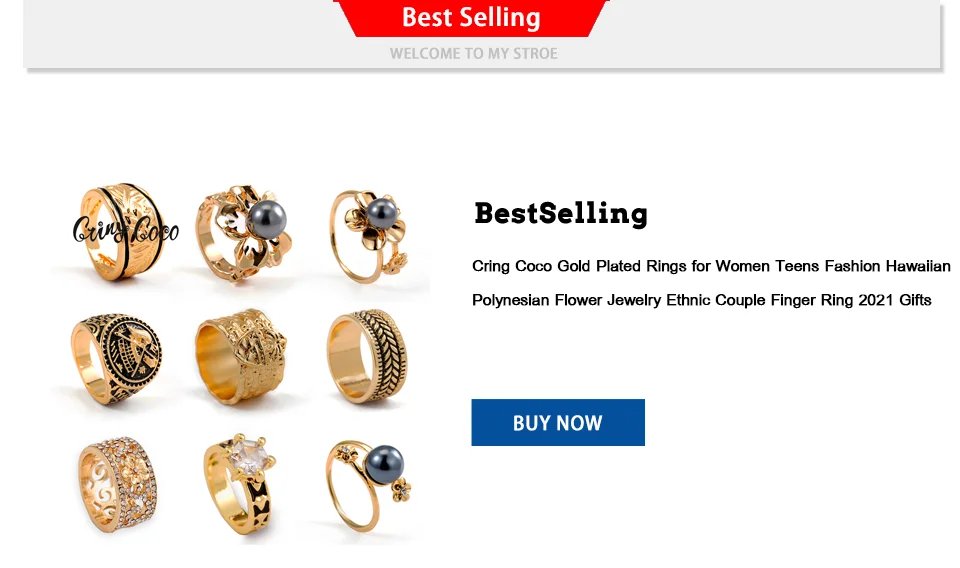Click the Polynesian Flower Jewelry description line
Image resolution: width=960 pixels, height=568 pixels.
coord(702,300)
